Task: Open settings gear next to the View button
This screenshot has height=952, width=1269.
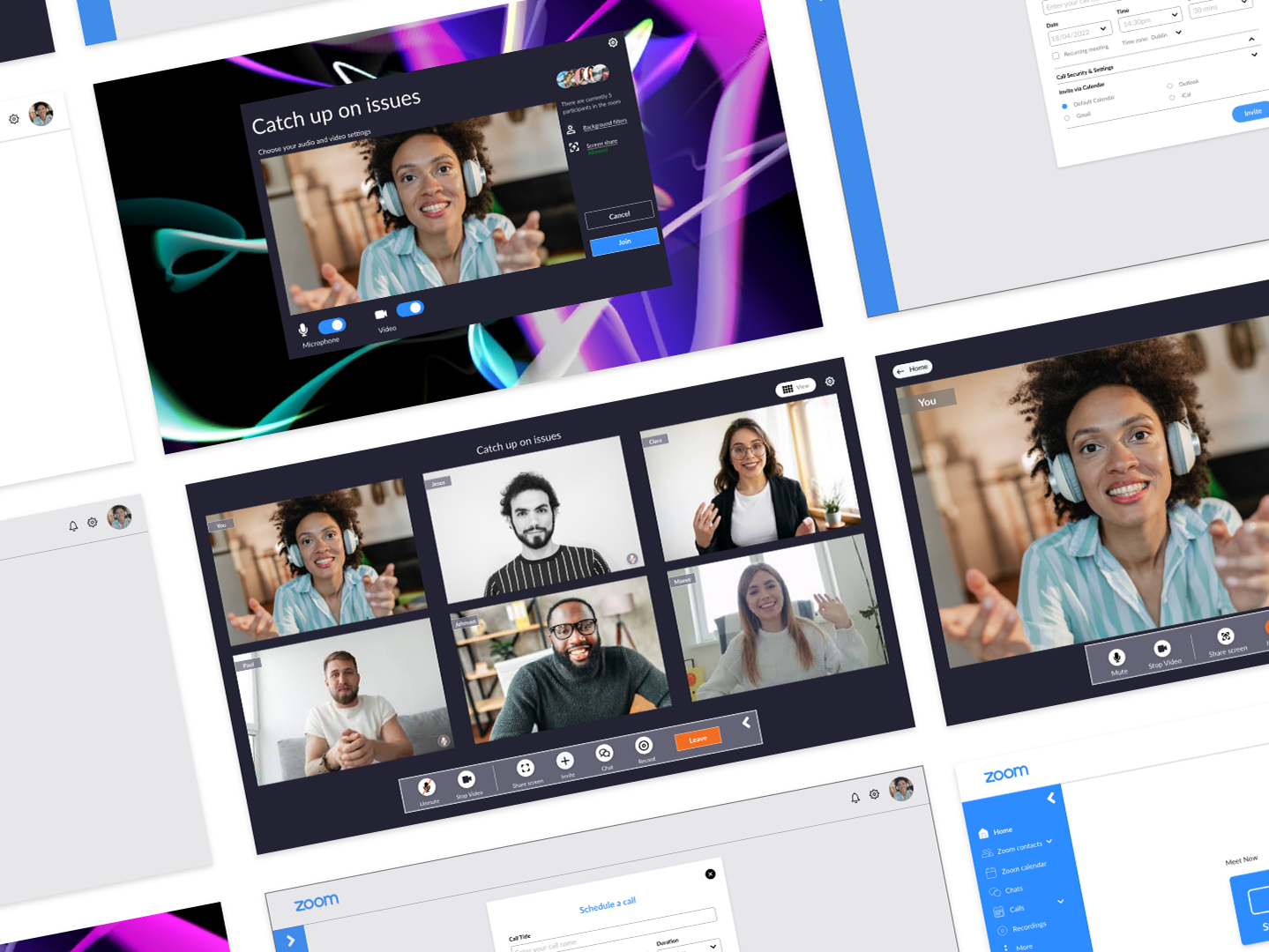Action: pos(830,382)
